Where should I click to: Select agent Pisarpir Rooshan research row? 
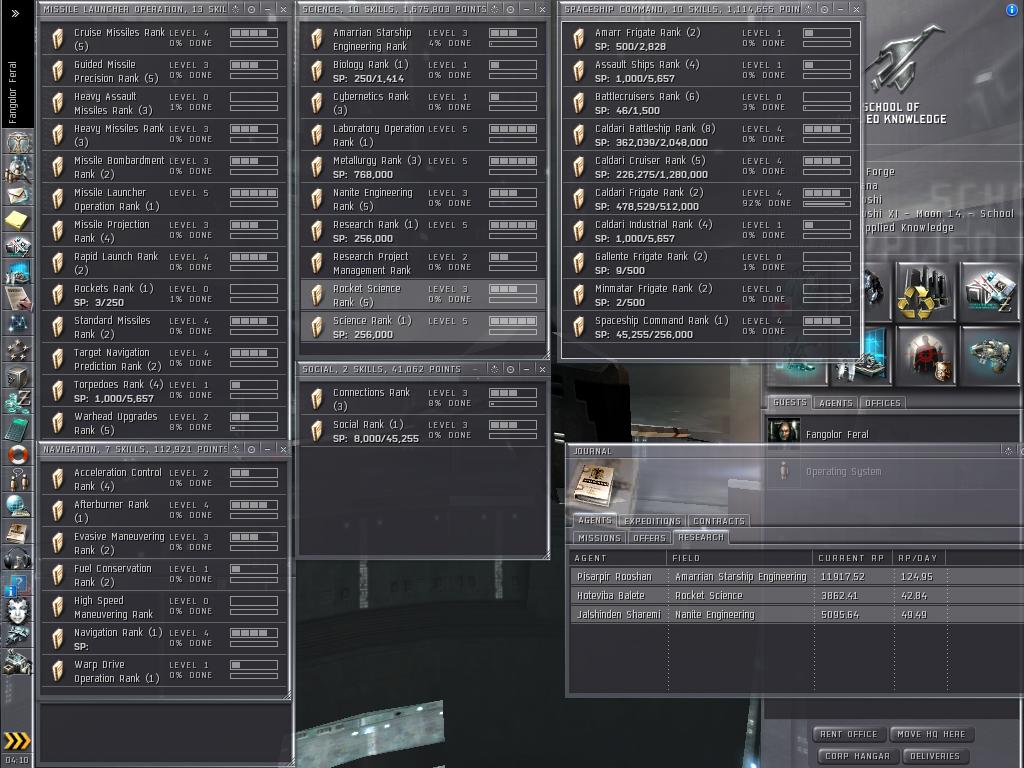coord(797,576)
